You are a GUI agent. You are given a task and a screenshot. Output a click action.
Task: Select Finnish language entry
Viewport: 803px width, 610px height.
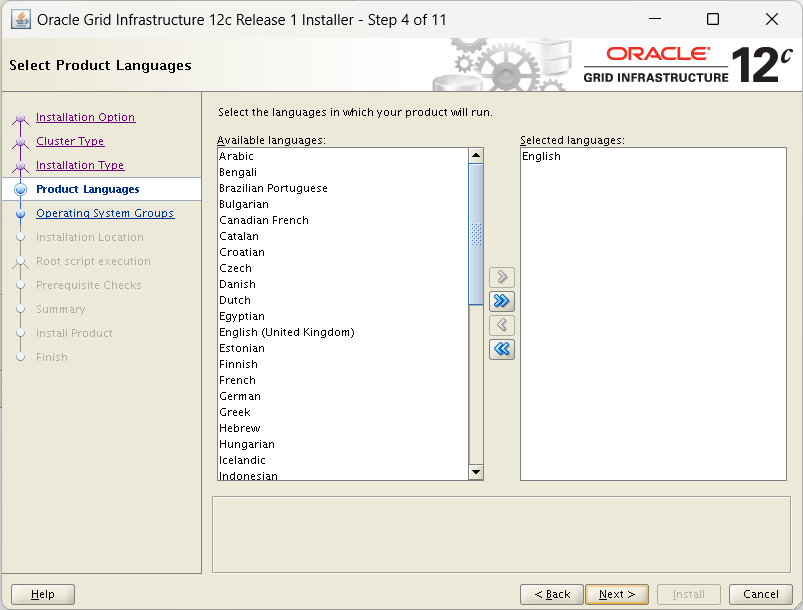tap(342, 364)
